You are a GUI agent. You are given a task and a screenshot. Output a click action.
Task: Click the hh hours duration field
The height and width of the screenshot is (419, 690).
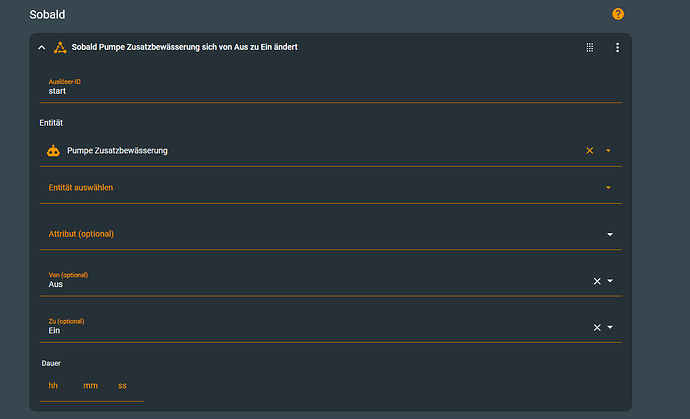(54, 386)
